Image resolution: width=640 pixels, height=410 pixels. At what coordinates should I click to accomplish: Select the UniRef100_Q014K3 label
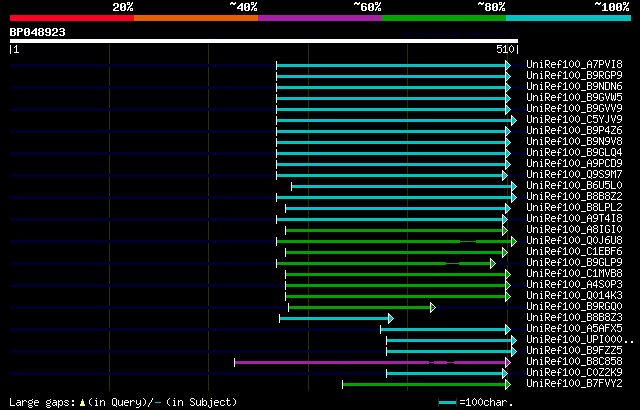574,296
